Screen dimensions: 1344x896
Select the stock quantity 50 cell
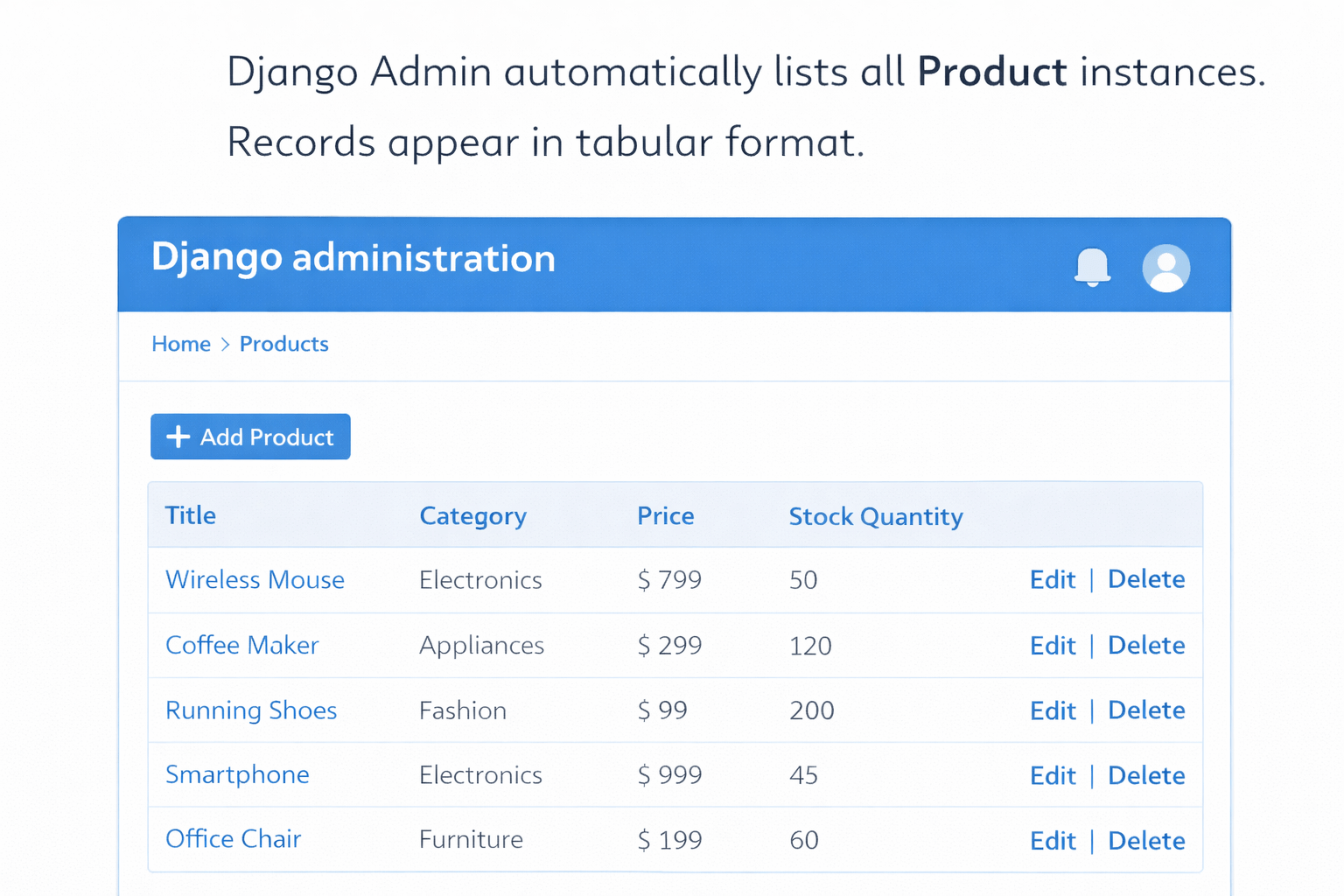[x=803, y=580]
